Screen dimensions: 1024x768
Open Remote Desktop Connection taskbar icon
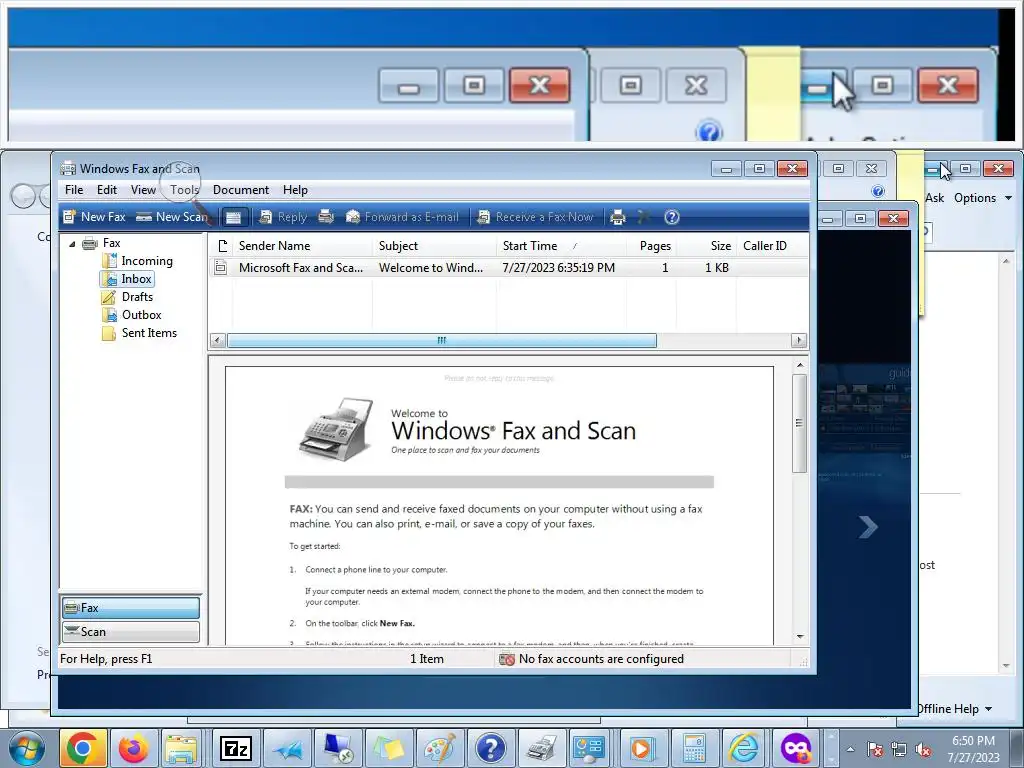tap(338, 748)
